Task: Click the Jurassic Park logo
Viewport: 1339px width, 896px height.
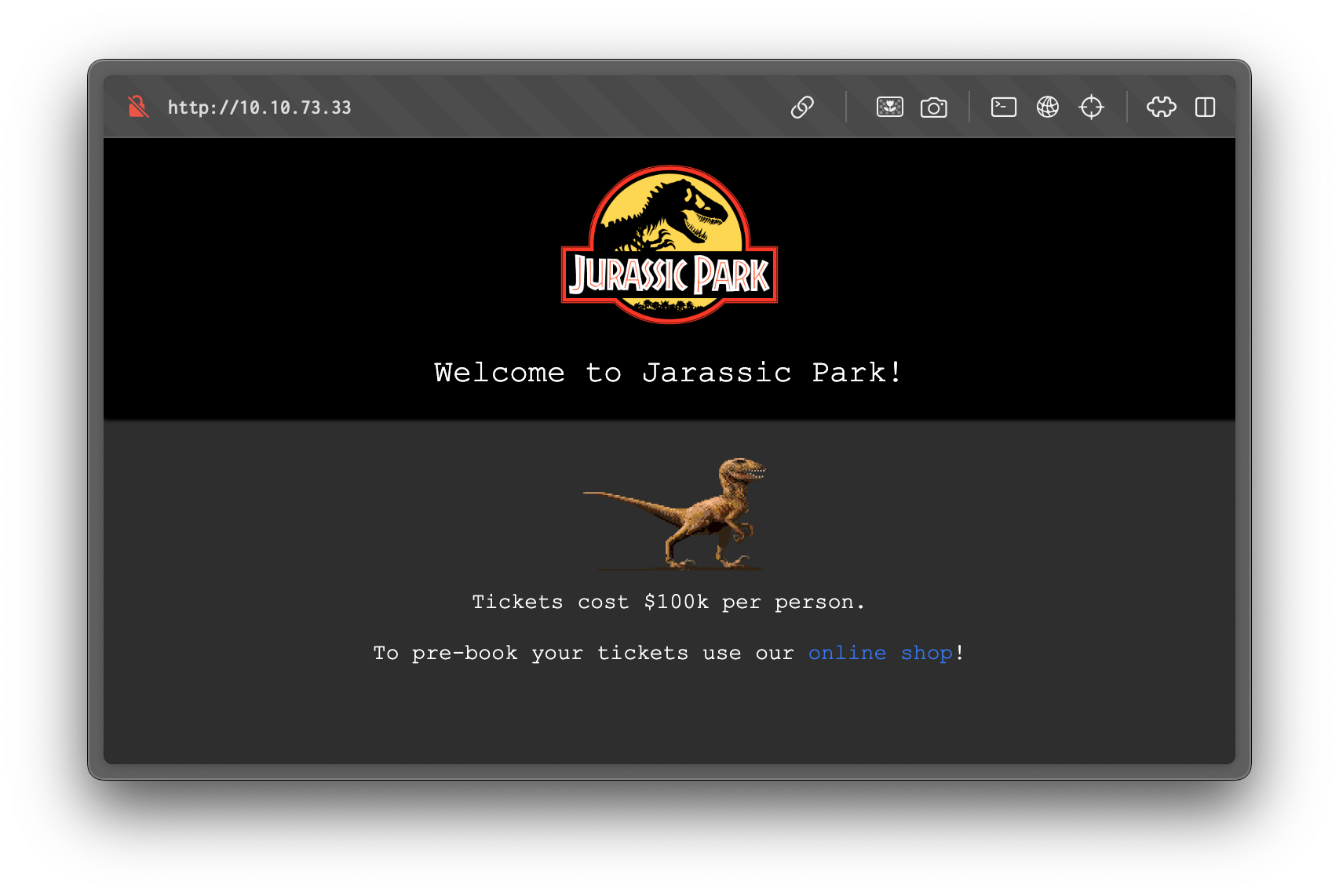Action: pos(669,244)
